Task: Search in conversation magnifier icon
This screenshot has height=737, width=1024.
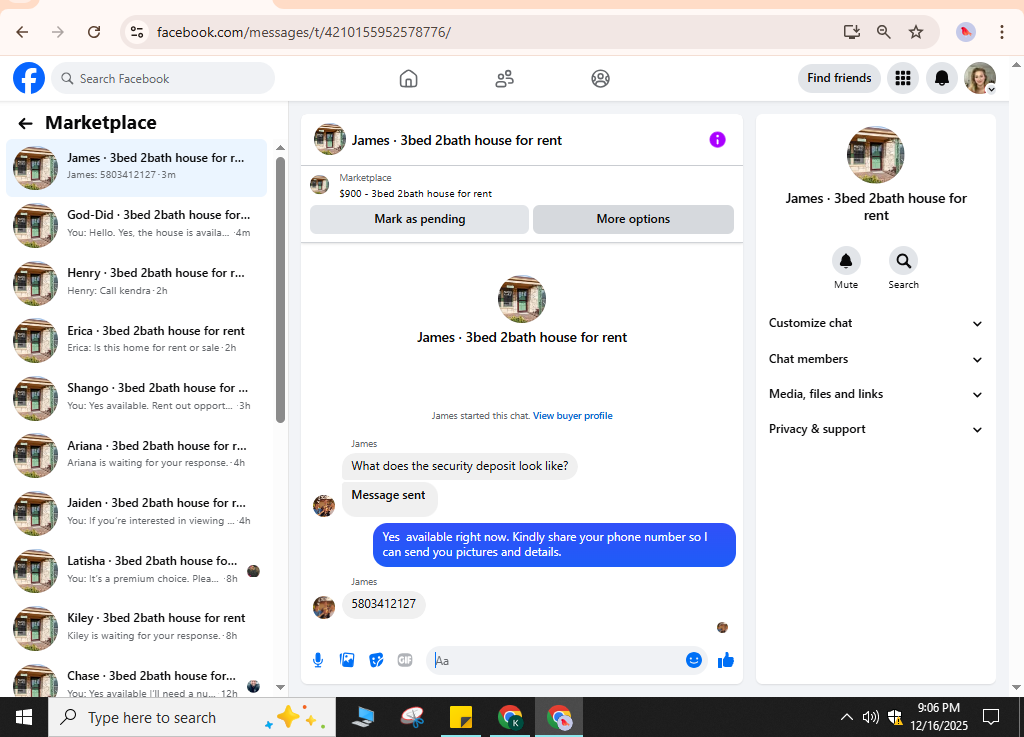Action: coord(903,261)
